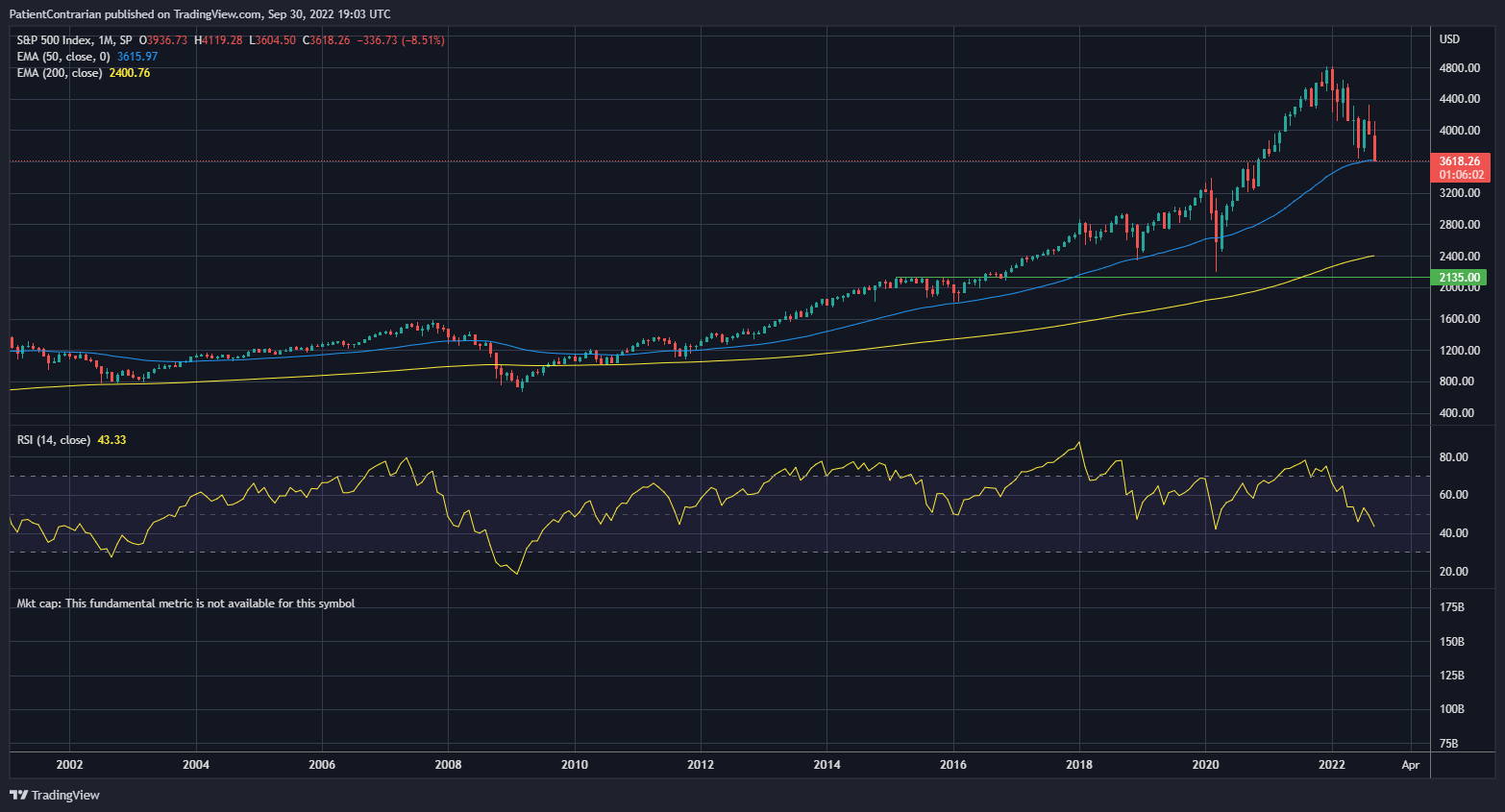
Task: Click 175B on the market cap axis
Action: (x=1451, y=607)
